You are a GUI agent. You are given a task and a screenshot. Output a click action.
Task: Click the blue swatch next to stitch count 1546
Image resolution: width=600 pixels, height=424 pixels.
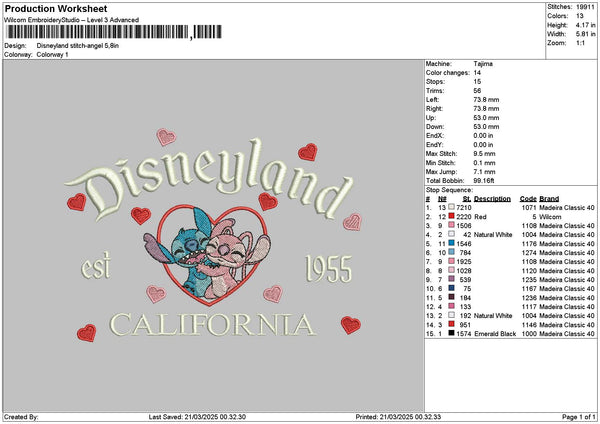(x=452, y=243)
